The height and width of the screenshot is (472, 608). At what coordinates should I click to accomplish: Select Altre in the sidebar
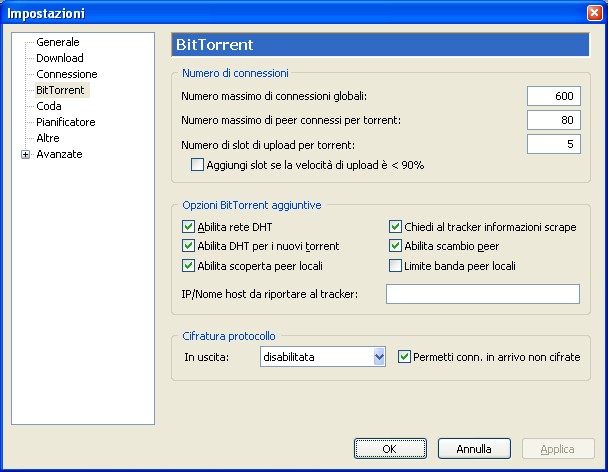[47, 138]
